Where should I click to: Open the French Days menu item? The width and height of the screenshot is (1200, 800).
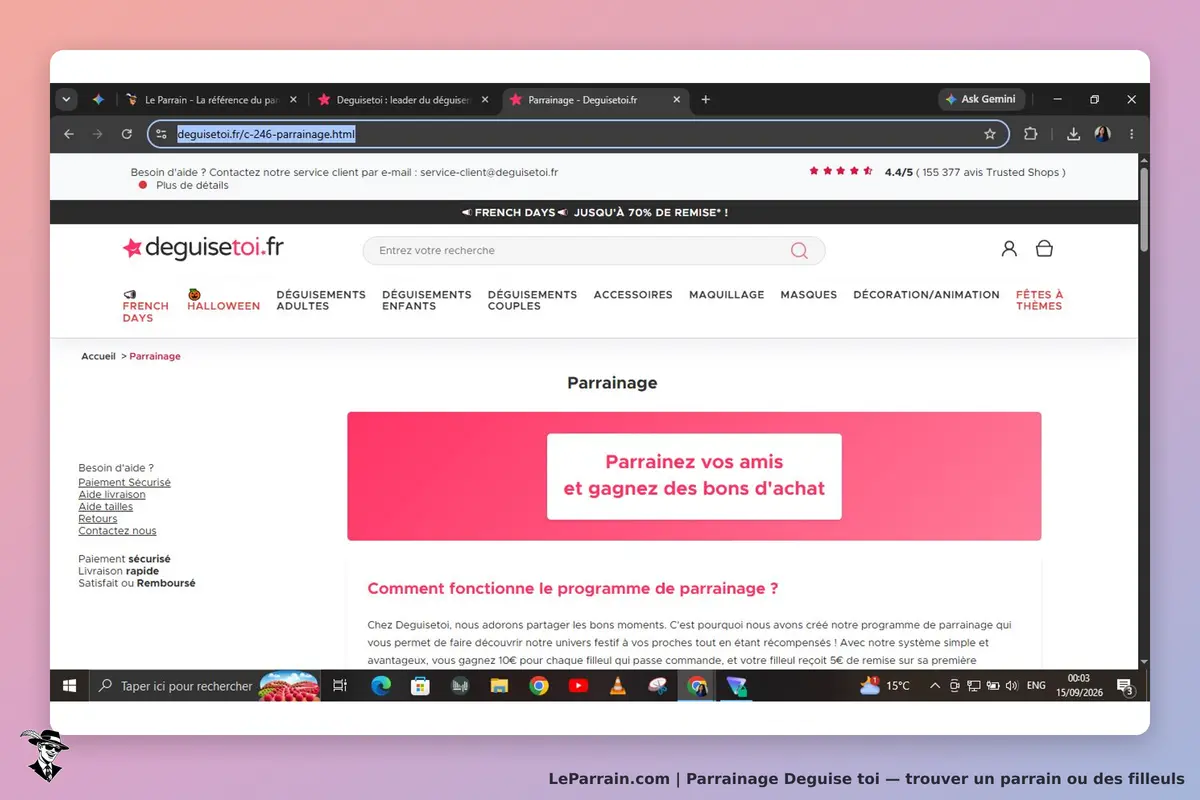coord(146,306)
